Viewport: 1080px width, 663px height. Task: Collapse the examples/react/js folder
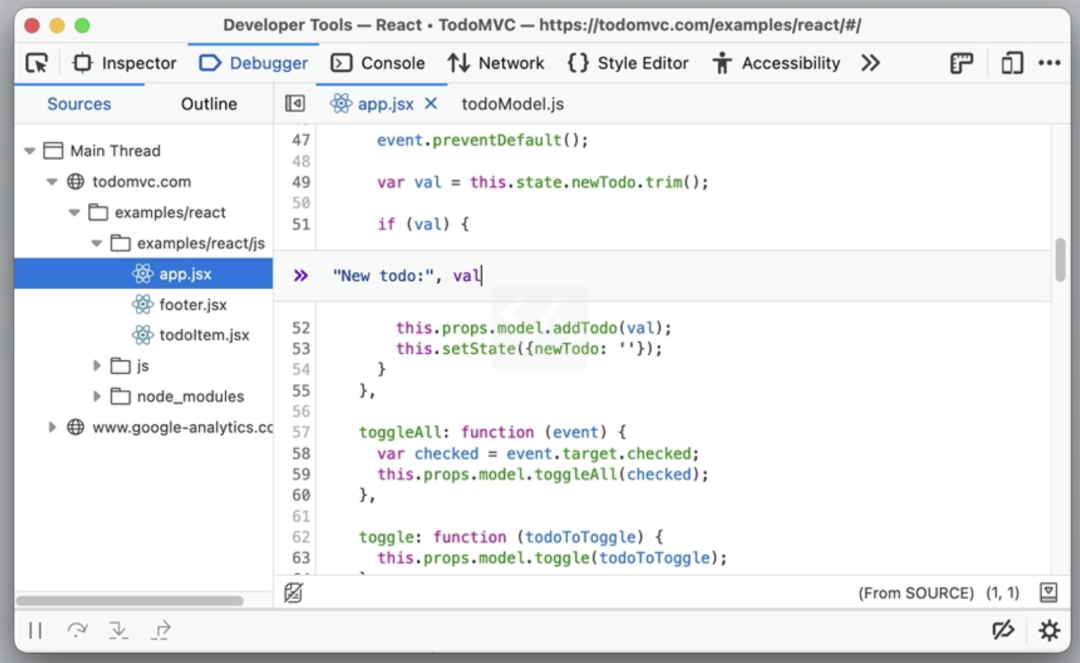click(x=97, y=243)
